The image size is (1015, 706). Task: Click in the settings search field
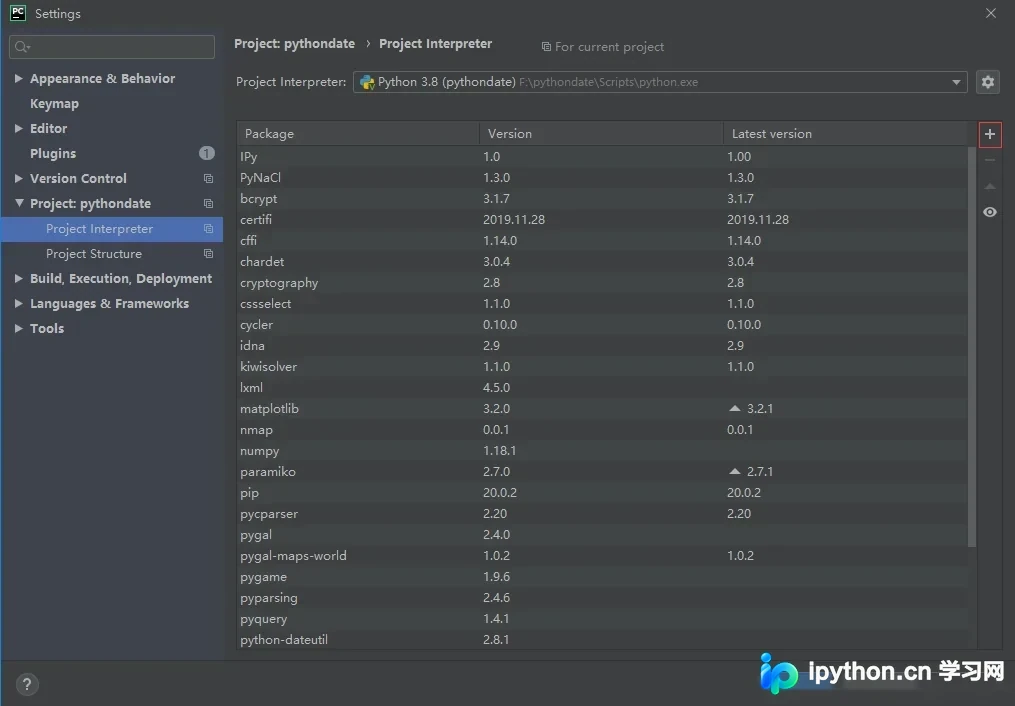[112, 47]
